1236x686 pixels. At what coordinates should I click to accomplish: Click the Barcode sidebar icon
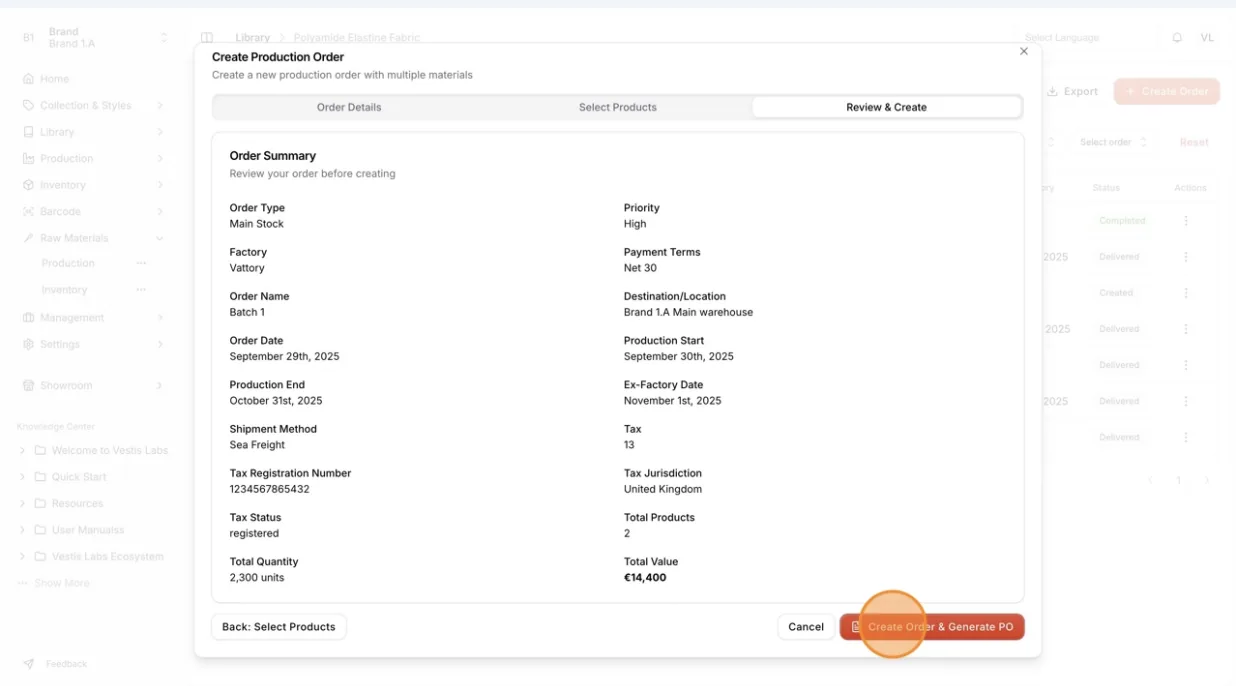(28, 211)
